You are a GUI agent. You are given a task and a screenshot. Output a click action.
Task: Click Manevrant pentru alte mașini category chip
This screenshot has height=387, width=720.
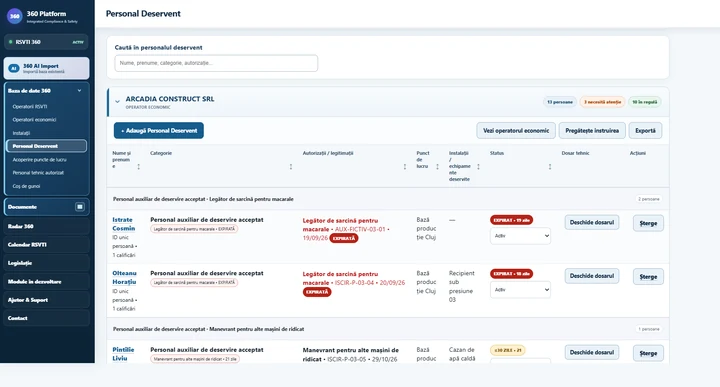[x=195, y=359]
